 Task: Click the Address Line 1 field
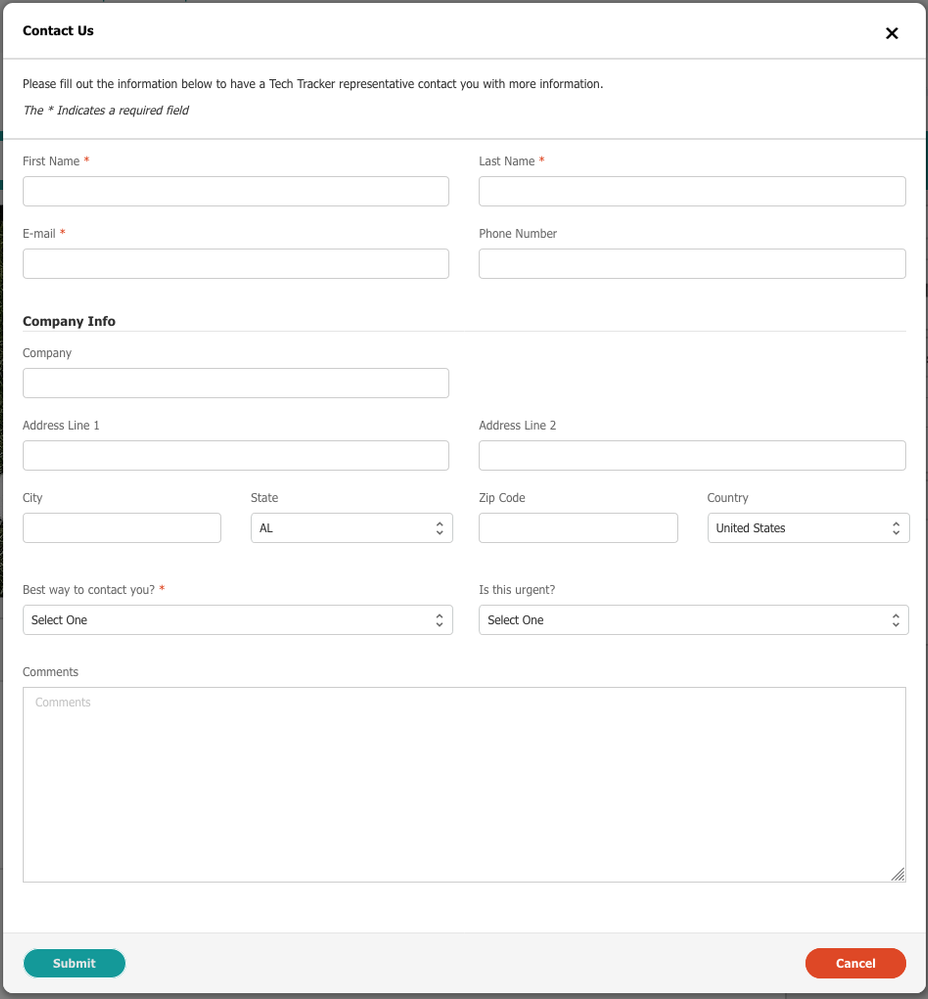pos(236,456)
